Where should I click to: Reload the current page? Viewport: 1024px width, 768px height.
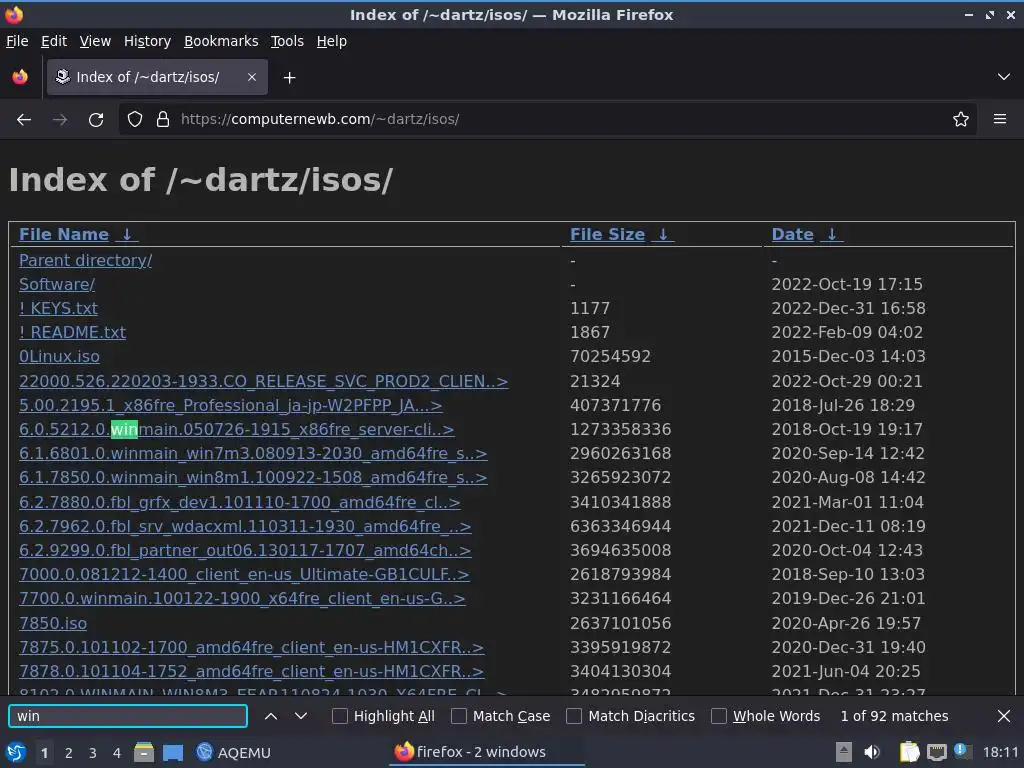[96, 120]
